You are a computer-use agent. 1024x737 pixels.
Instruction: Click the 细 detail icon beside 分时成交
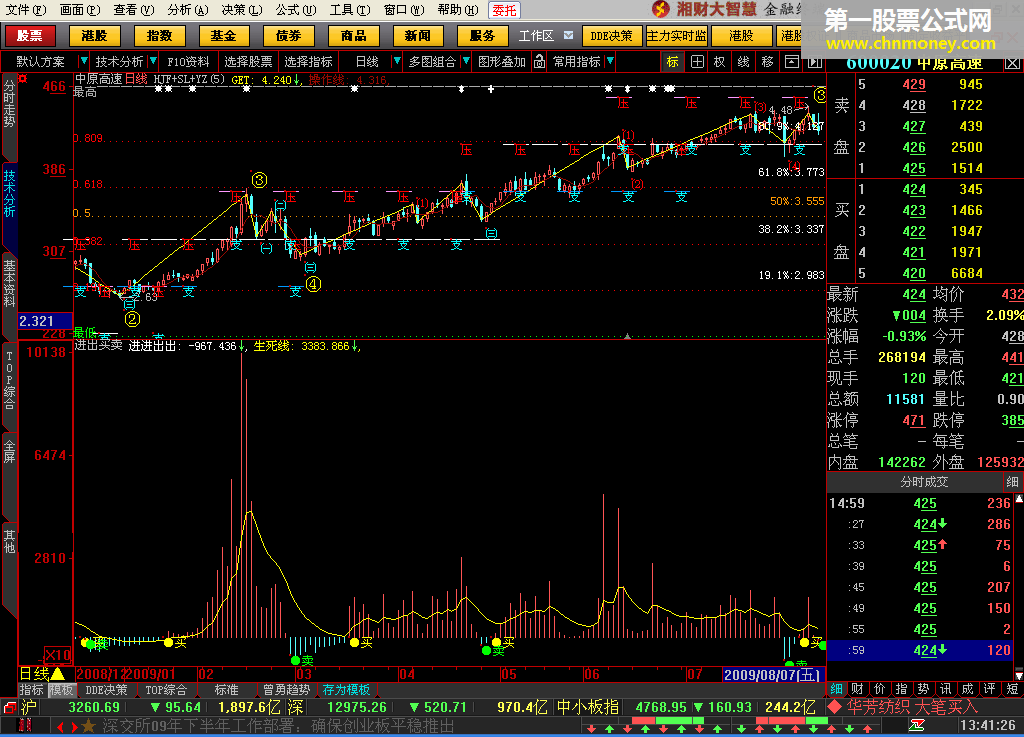tap(1012, 482)
